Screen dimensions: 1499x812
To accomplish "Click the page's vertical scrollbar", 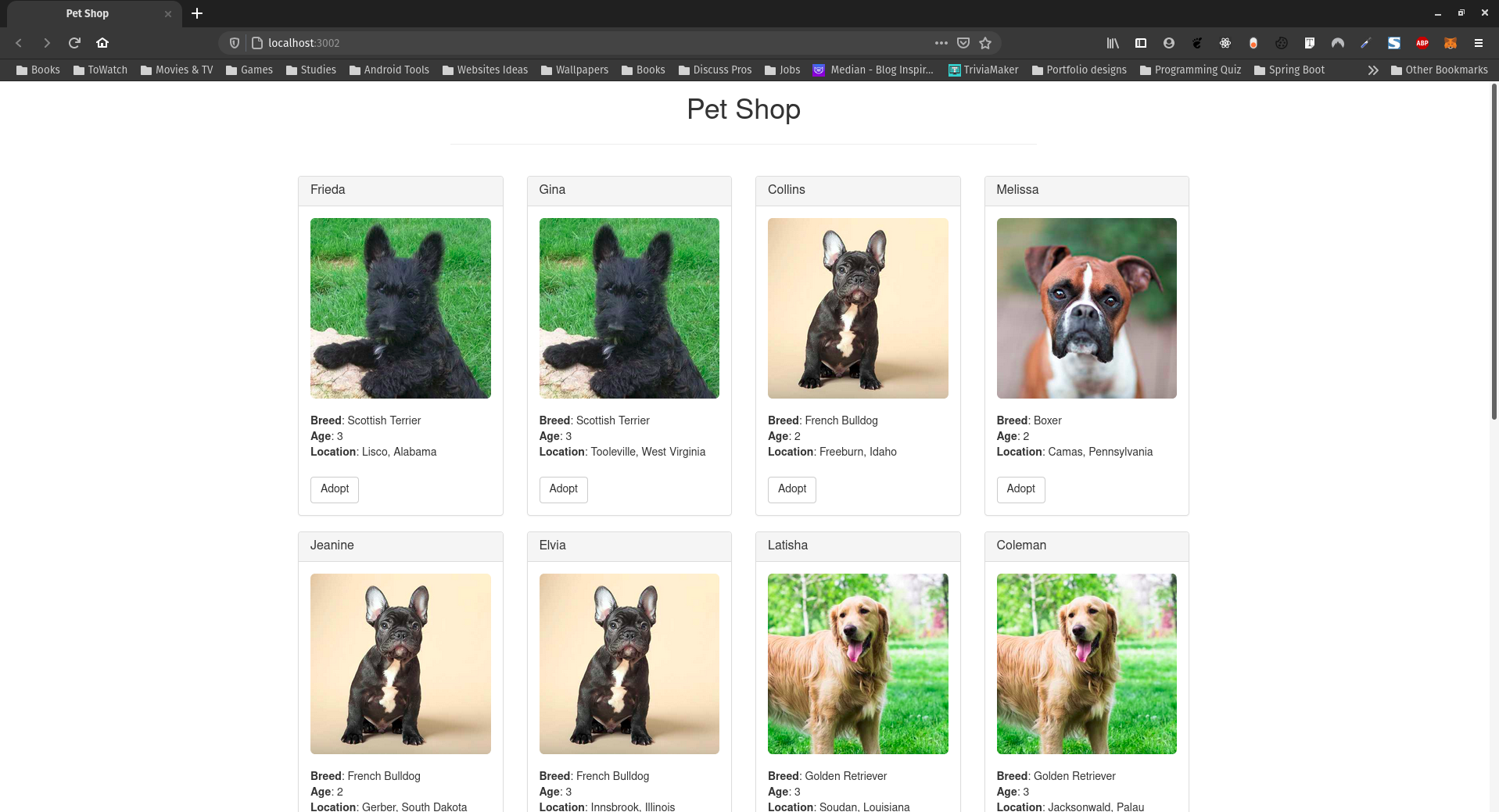I will click(1494, 250).
